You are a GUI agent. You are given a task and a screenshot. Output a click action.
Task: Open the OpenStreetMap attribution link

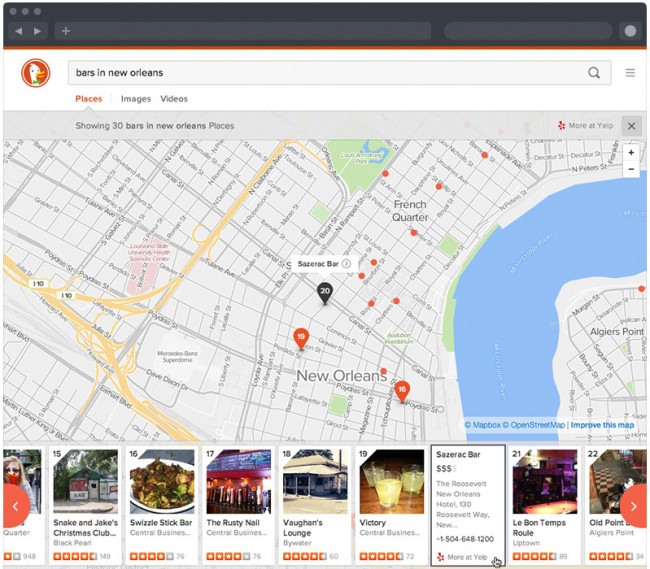tap(534, 425)
